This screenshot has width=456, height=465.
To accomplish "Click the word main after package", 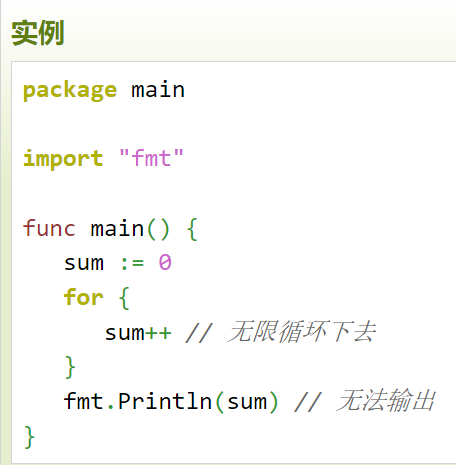I will 158,89.
